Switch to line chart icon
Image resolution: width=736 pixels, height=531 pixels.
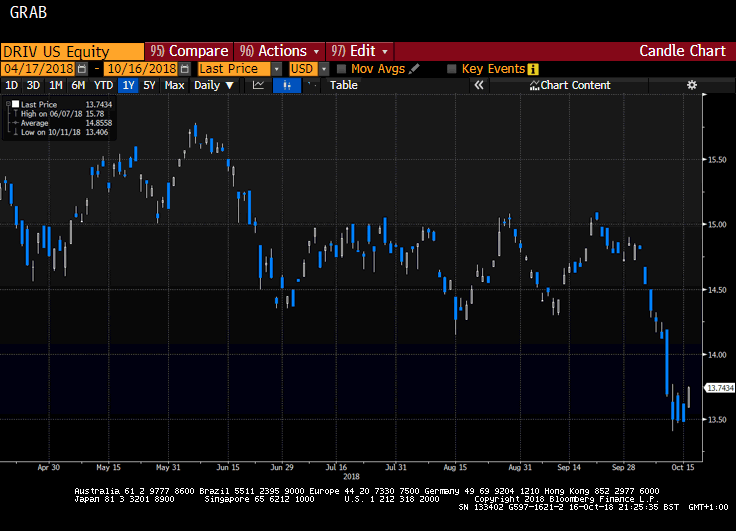click(x=258, y=85)
